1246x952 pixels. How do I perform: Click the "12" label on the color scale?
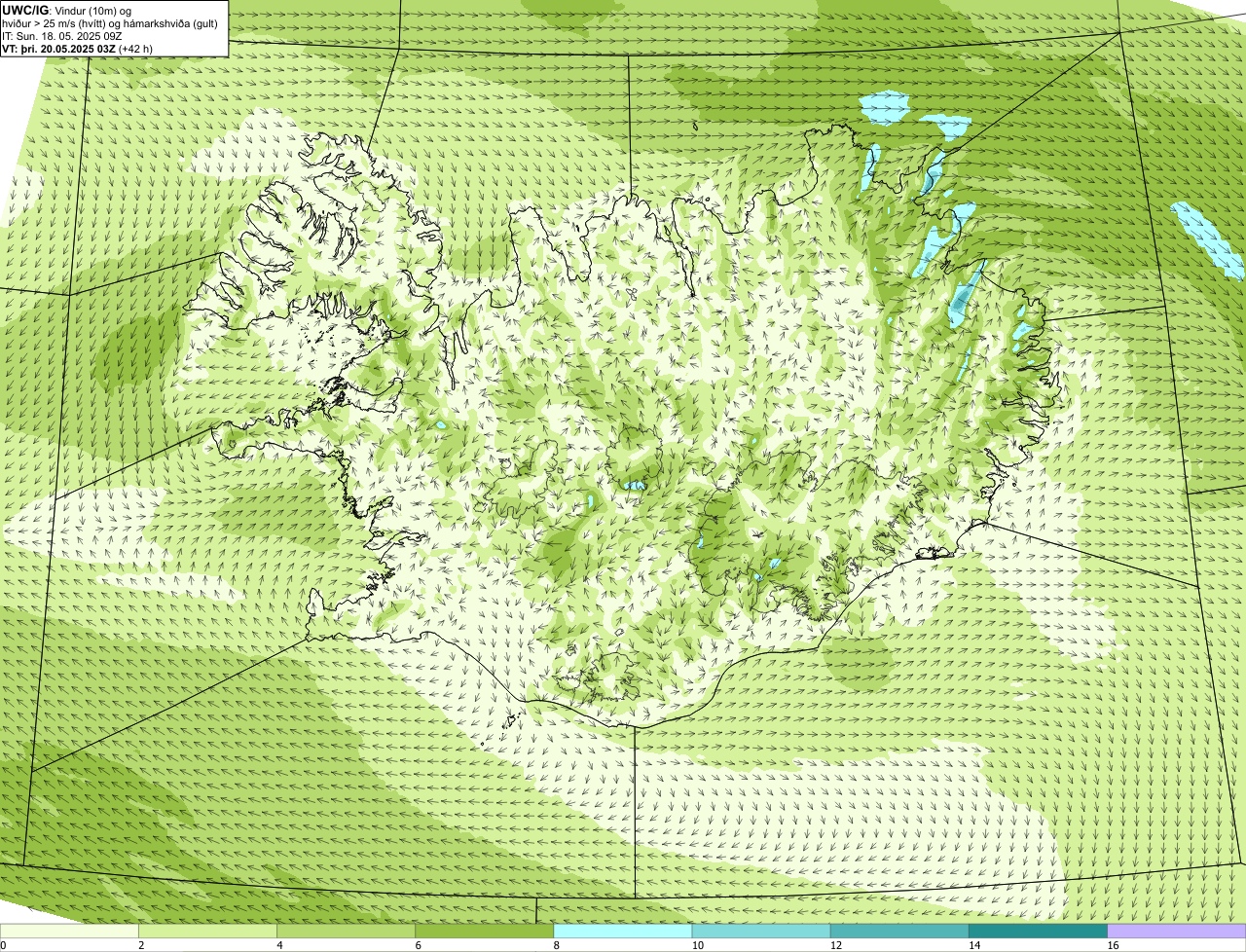click(x=835, y=945)
